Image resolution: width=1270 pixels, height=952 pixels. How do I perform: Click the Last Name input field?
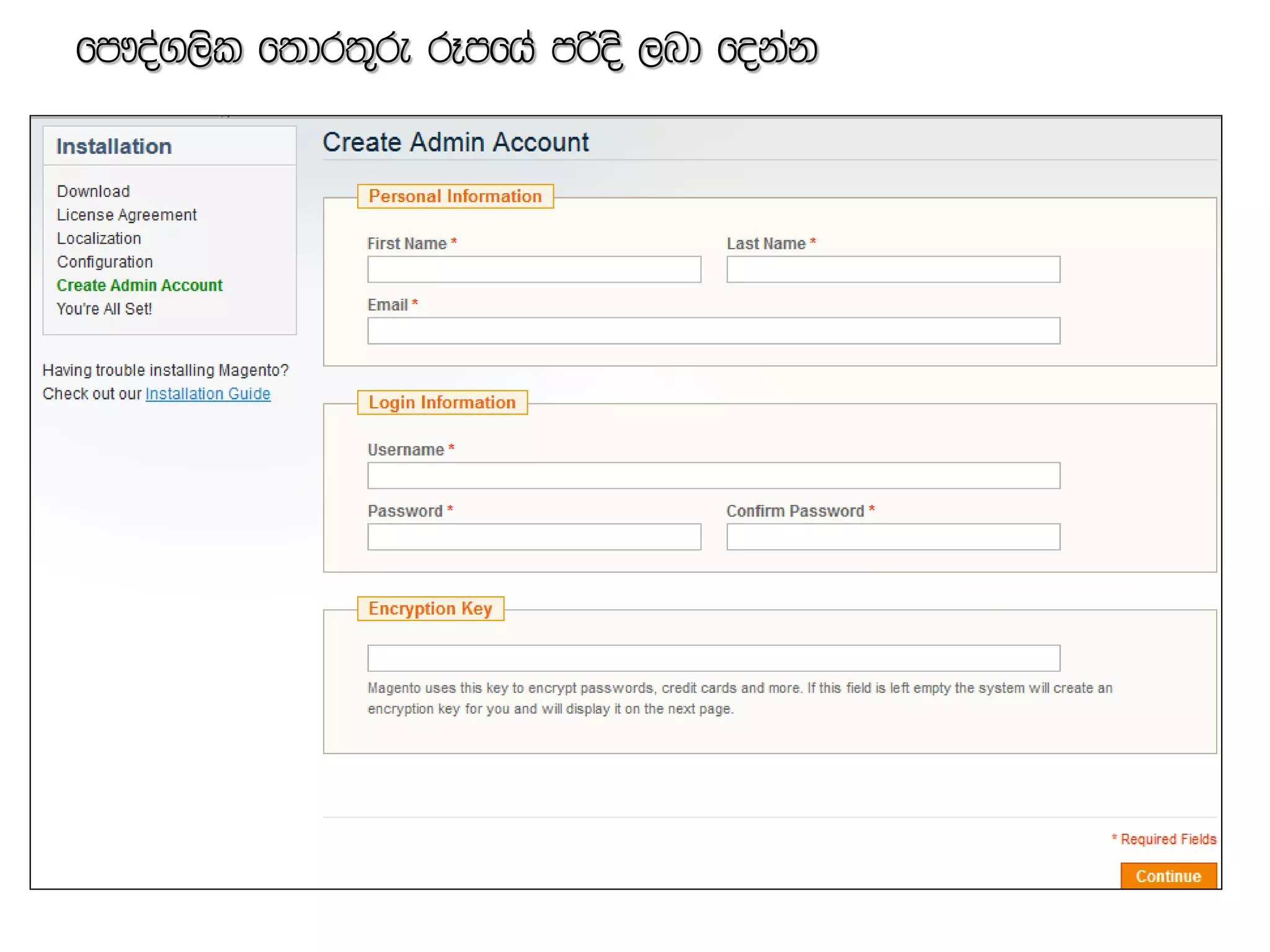pos(893,270)
